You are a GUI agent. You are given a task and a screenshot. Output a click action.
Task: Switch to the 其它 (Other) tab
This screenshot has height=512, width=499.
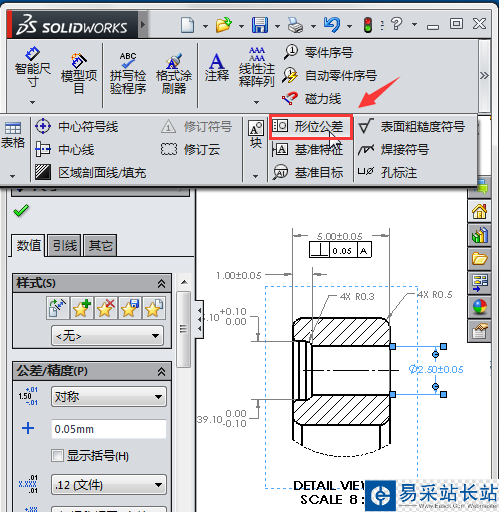click(x=100, y=246)
